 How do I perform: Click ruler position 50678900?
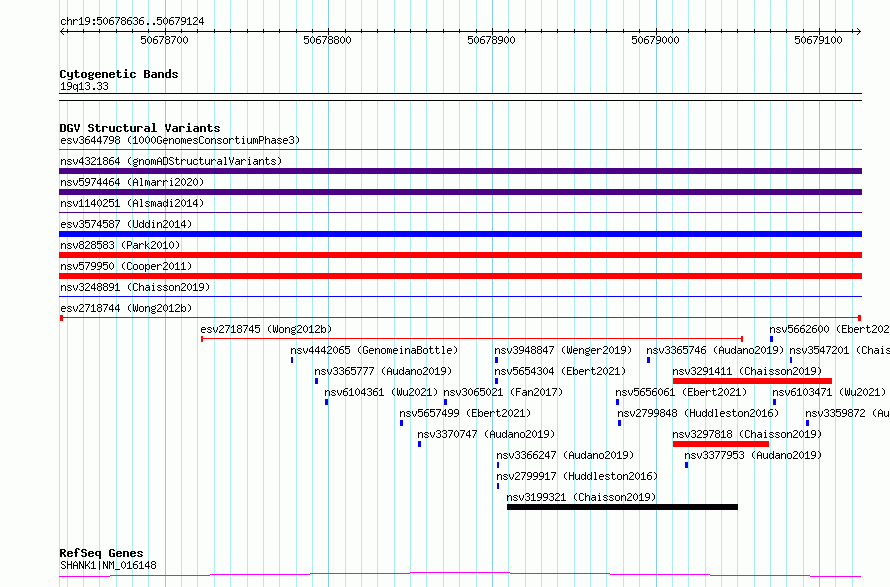click(492, 40)
